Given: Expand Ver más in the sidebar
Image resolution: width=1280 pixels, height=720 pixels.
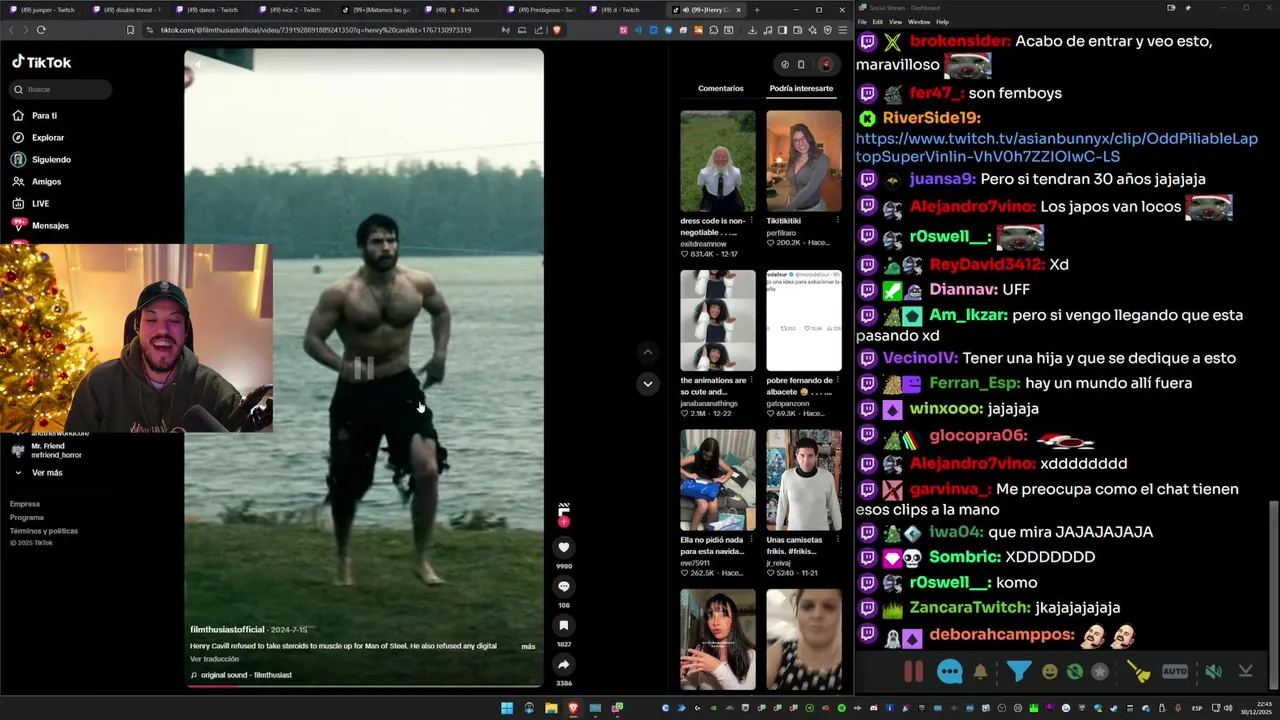Looking at the screenshot, I should pos(47,473).
